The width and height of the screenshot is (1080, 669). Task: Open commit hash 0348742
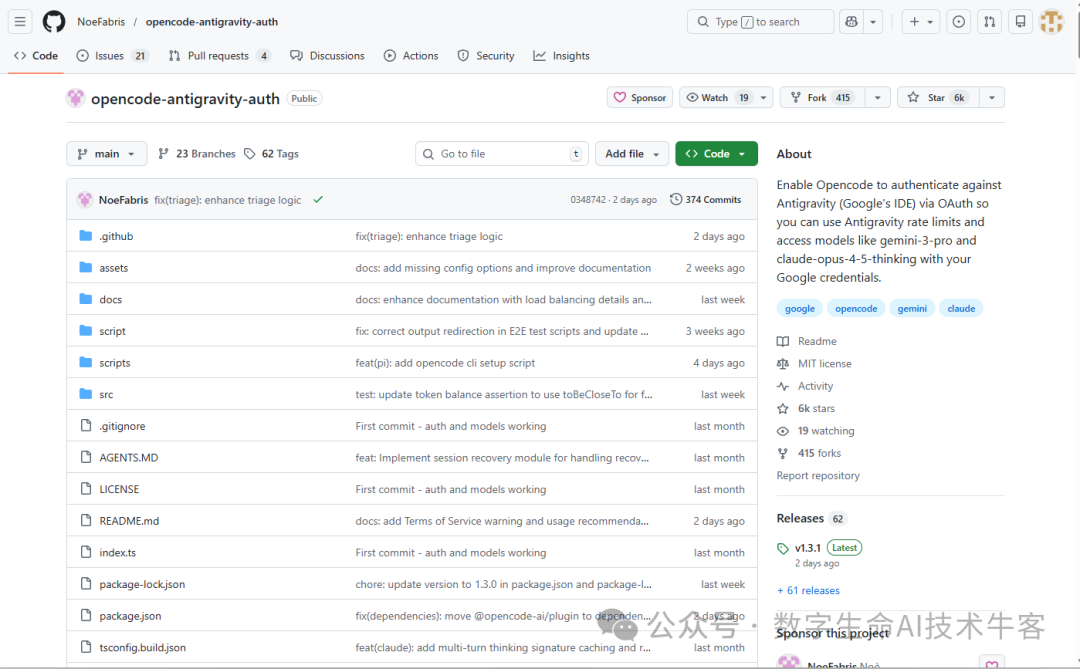[588, 200]
